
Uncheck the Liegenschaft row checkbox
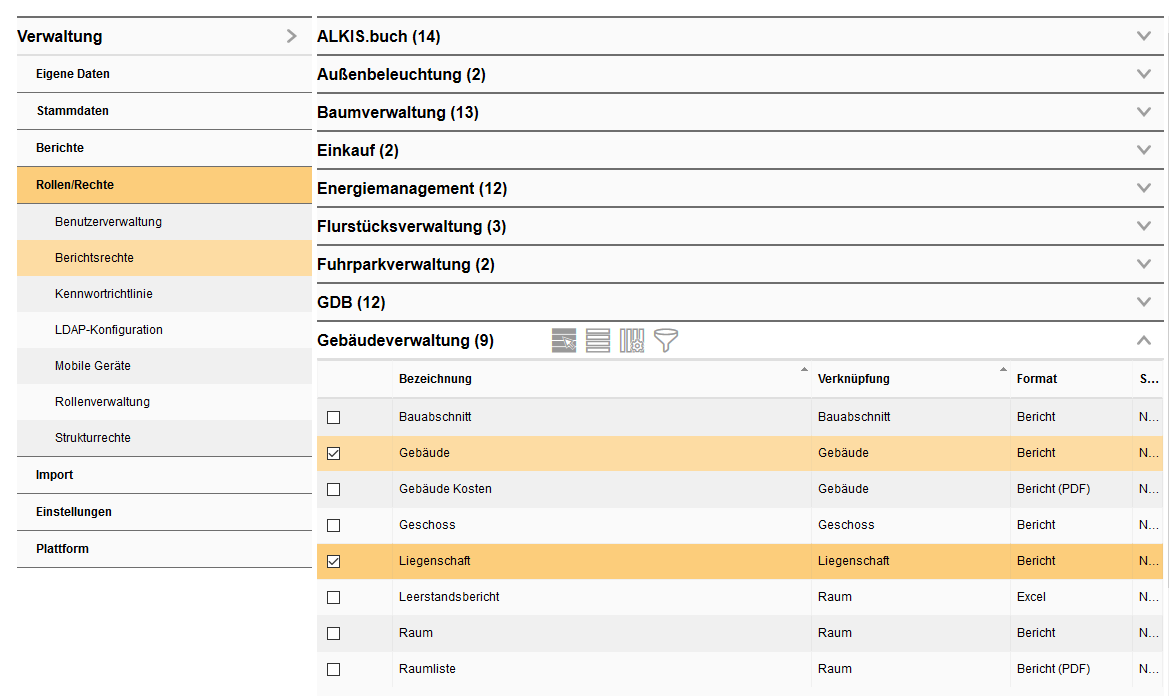click(x=334, y=561)
